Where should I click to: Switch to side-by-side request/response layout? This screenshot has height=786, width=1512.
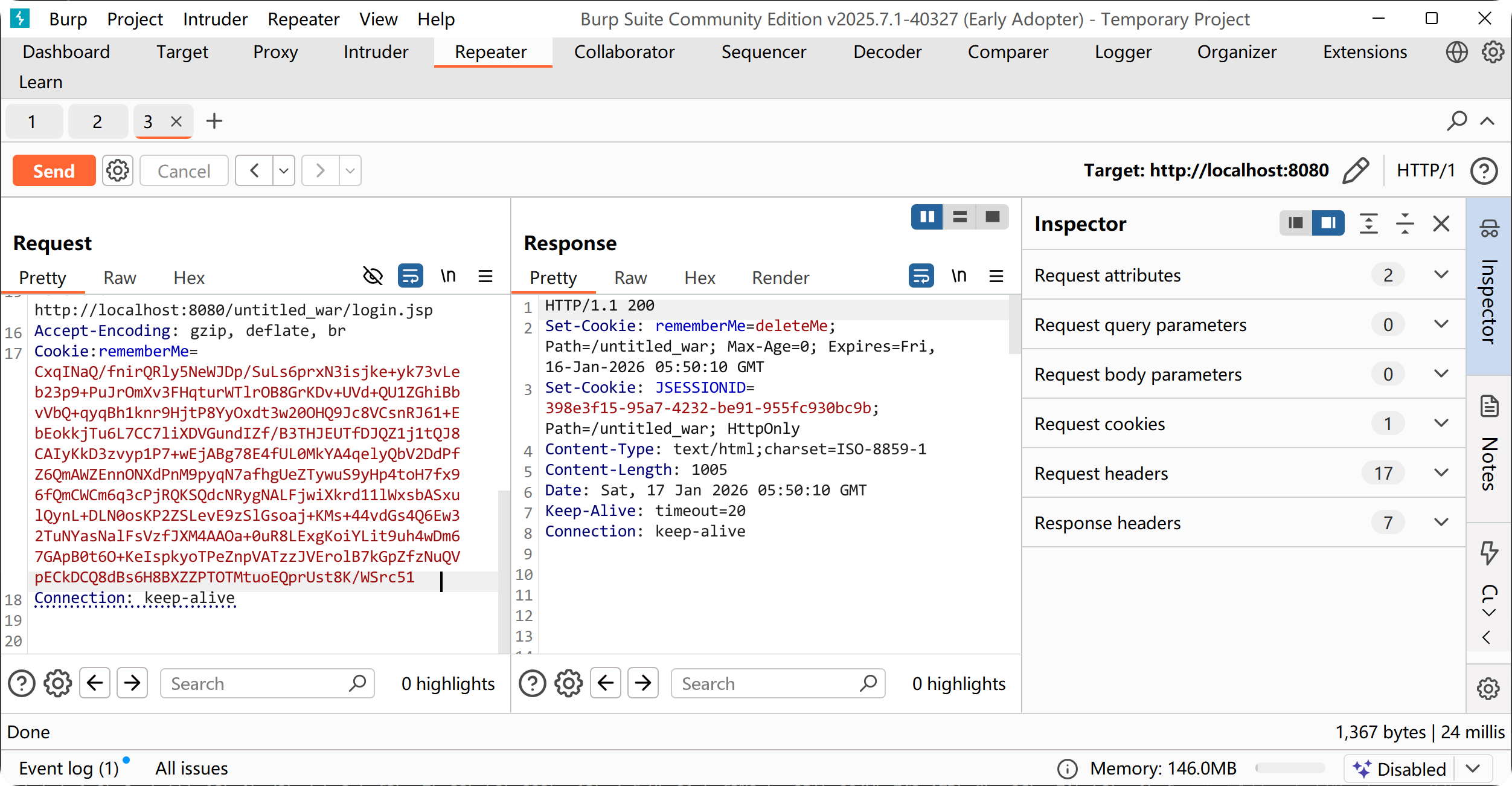(927, 217)
